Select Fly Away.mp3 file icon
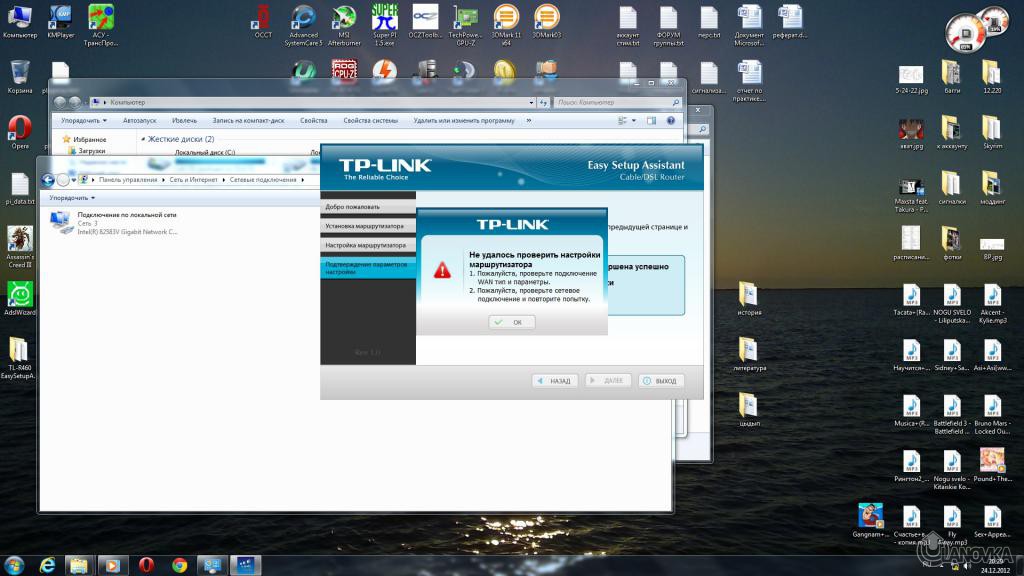Viewport: 1024px width, 576px height. (952, 526)
